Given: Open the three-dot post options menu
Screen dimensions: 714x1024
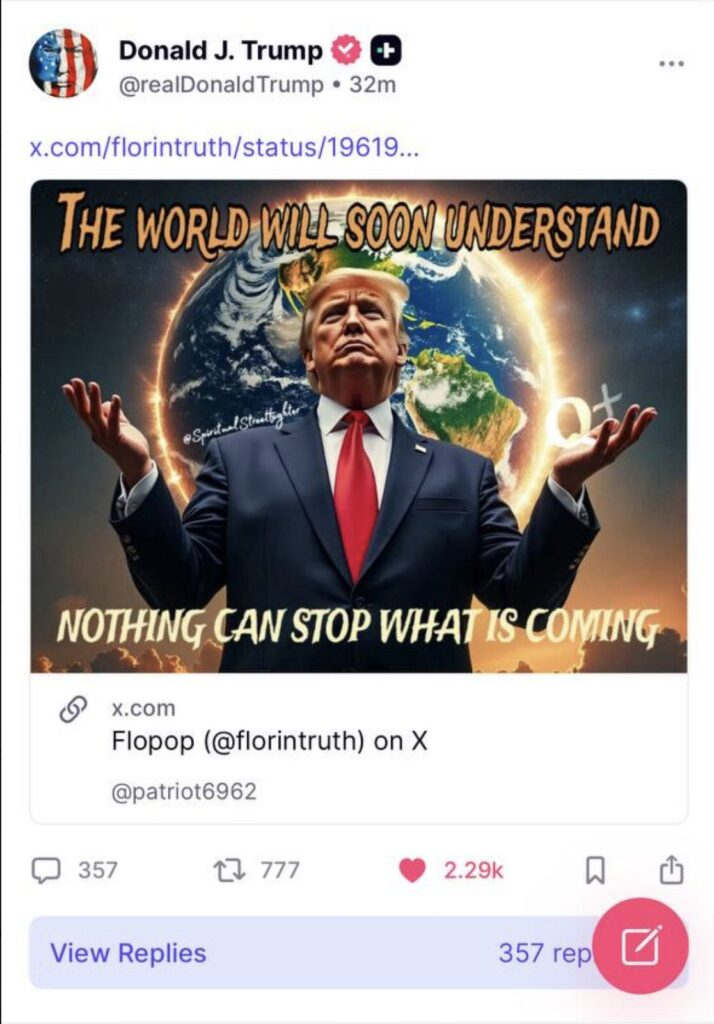Looking at the screenshot, I should (x=672, y=63).
